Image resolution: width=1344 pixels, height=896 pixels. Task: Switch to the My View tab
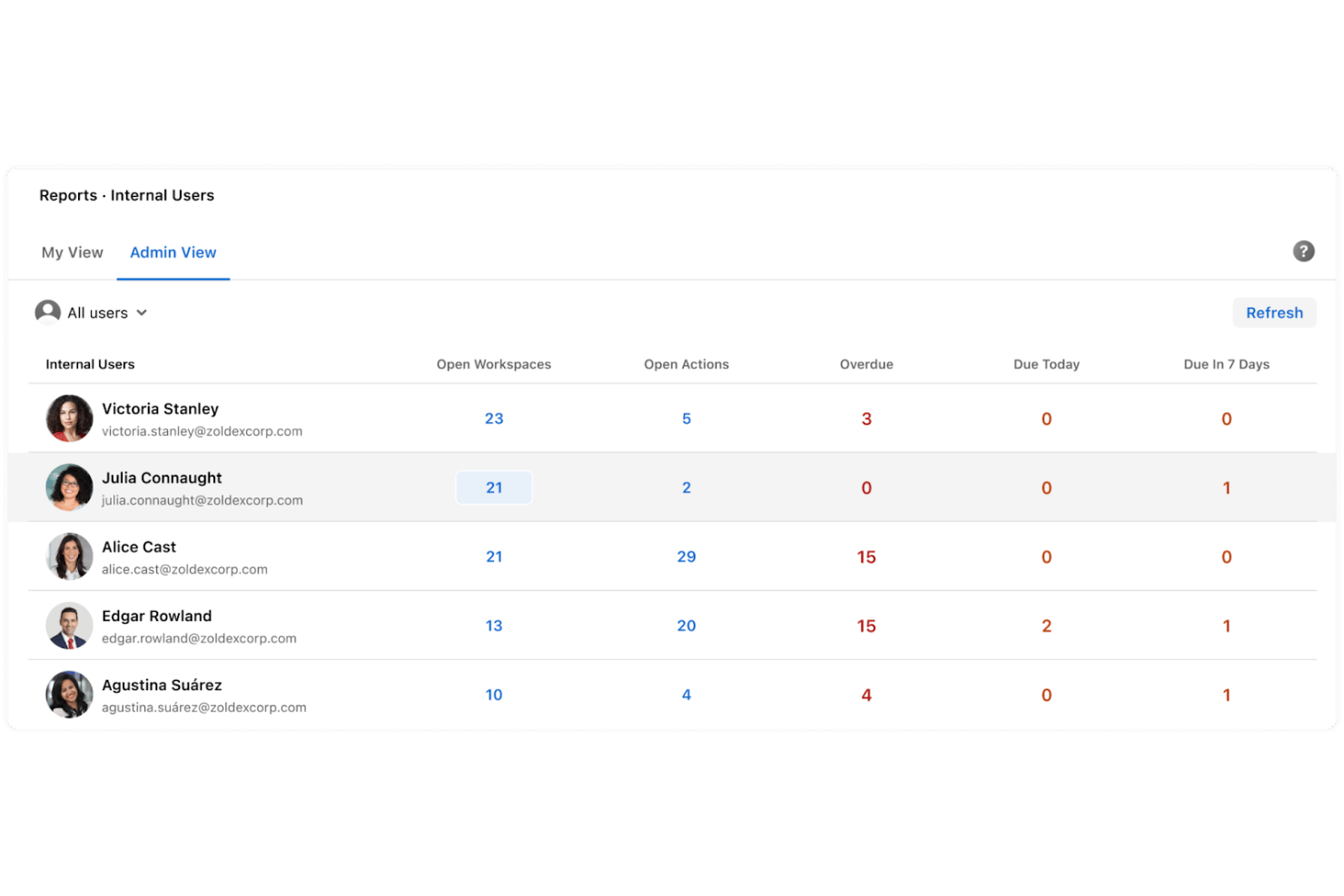point(73,252)
